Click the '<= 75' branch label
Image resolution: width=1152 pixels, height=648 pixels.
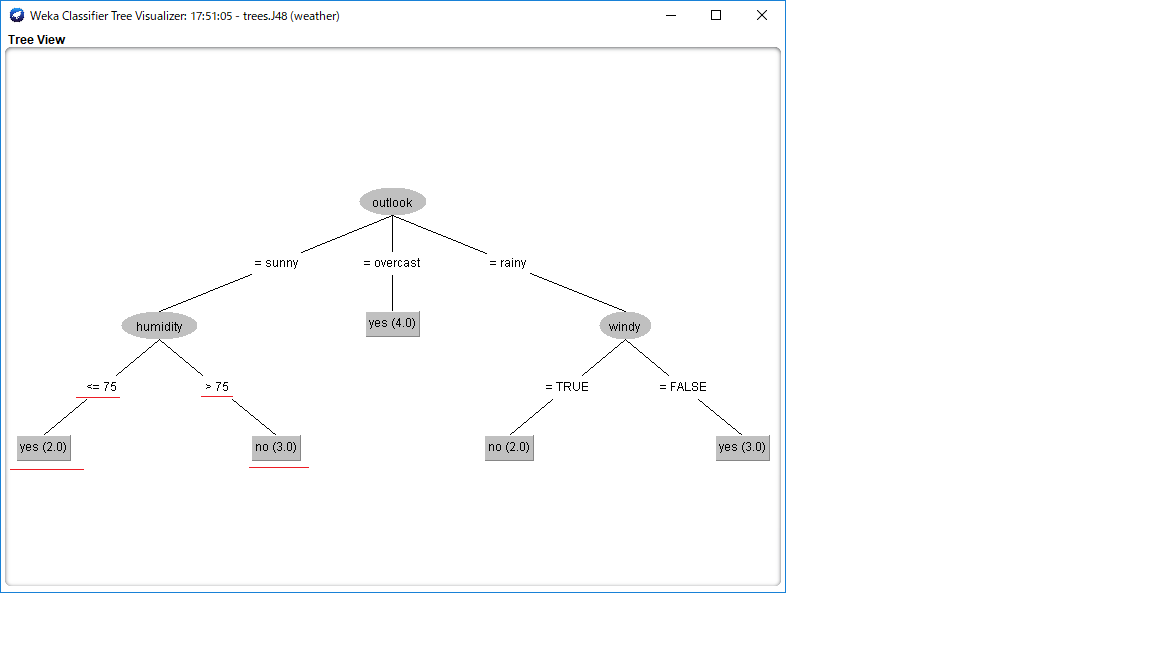(101, 387)
